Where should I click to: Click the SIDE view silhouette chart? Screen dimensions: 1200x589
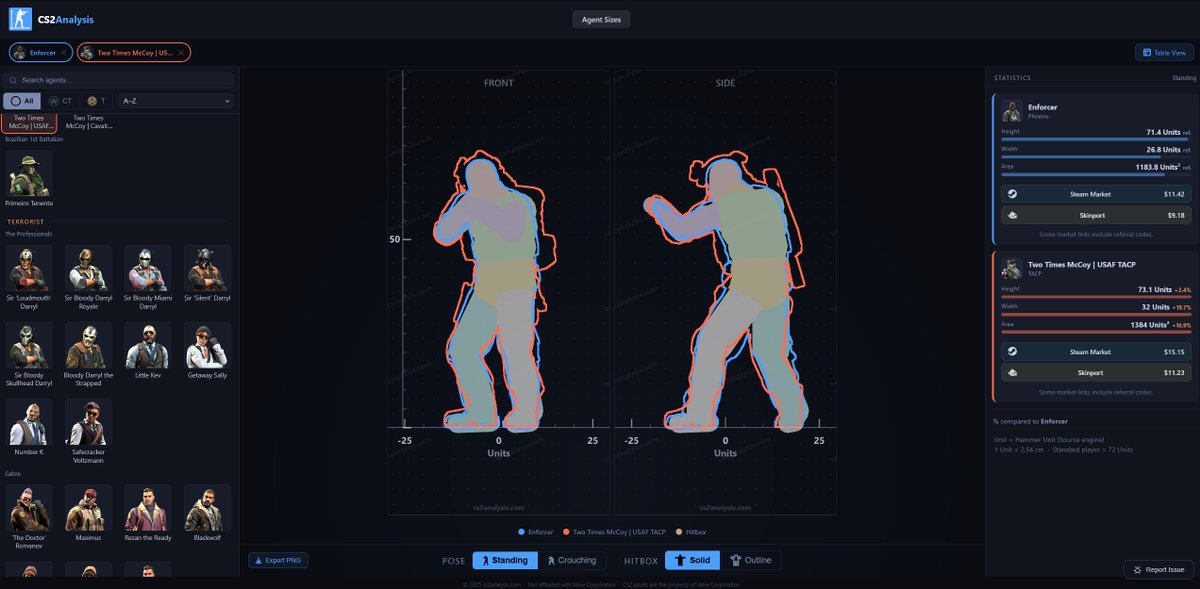tap(725, 292)
